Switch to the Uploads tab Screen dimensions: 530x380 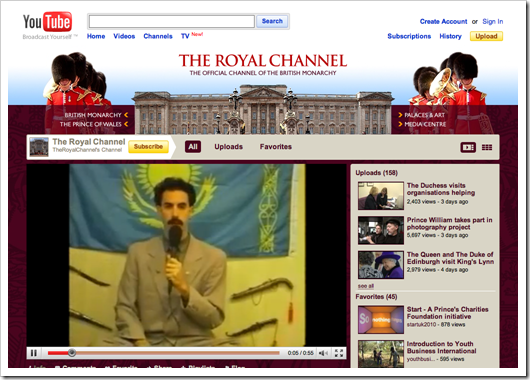pyautogui.click(x=228, y=147)
